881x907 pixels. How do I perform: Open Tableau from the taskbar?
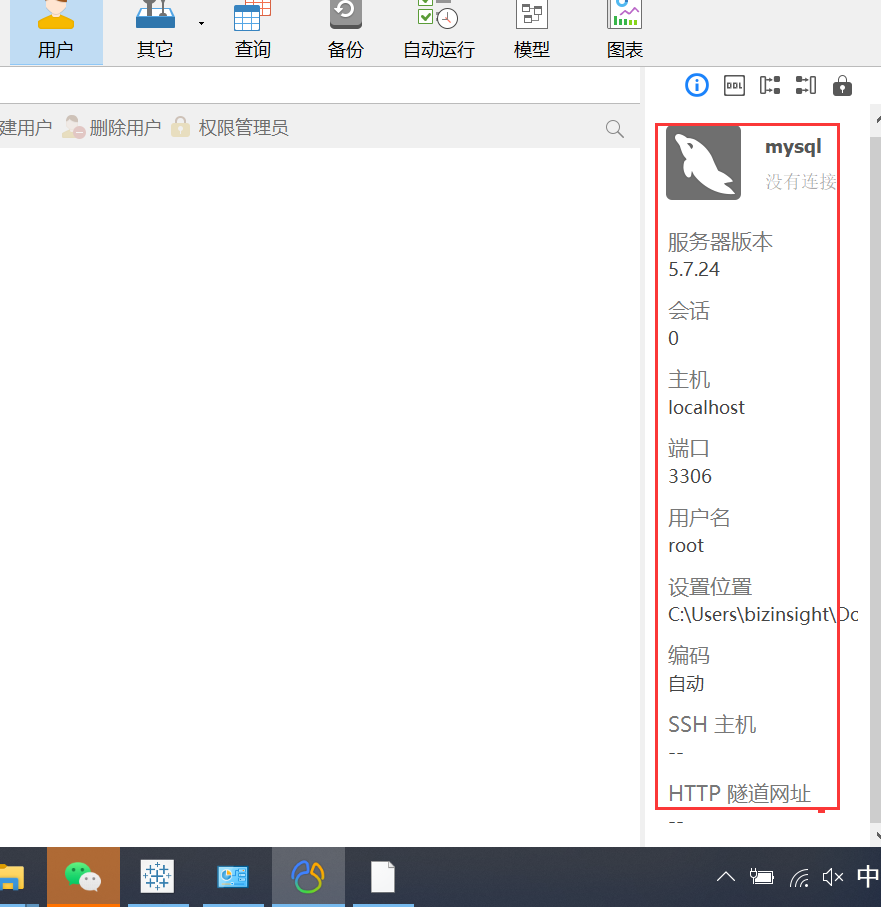[x=157, y=877]
